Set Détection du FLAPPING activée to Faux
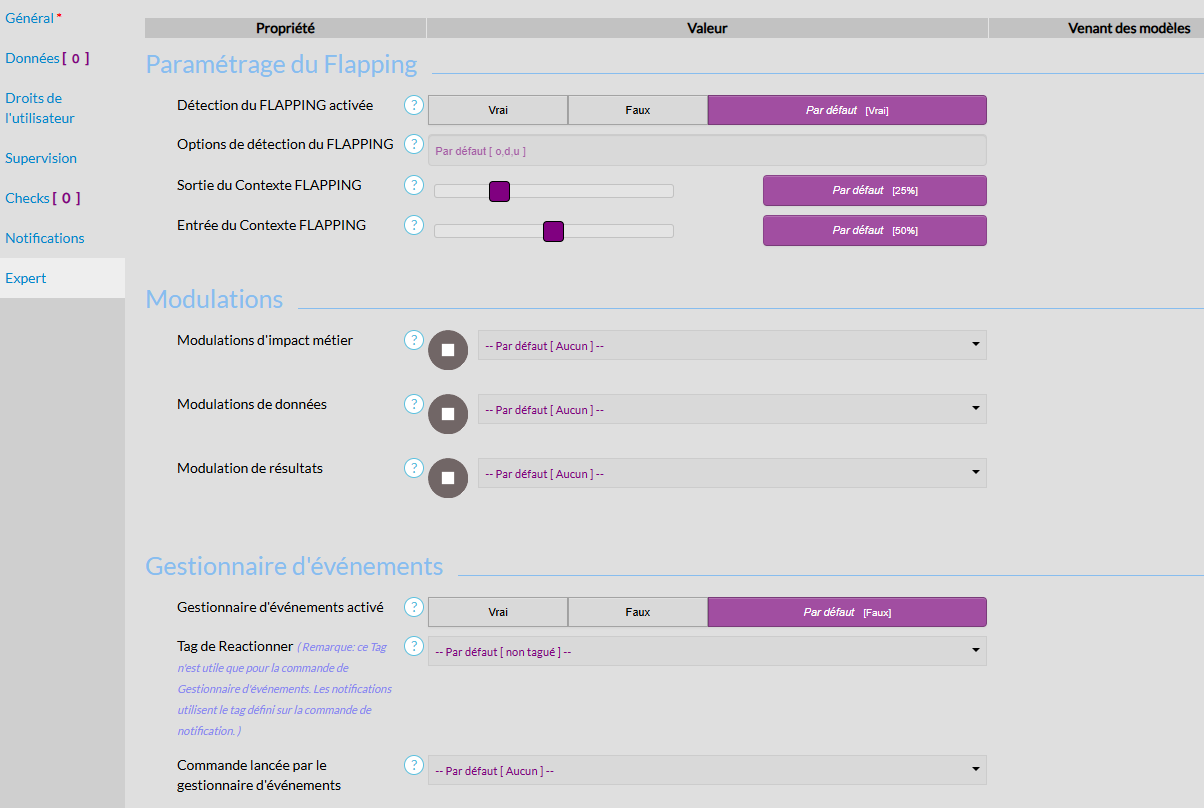This screenshot has height=808, width=1204. click(x=637, y=110)
